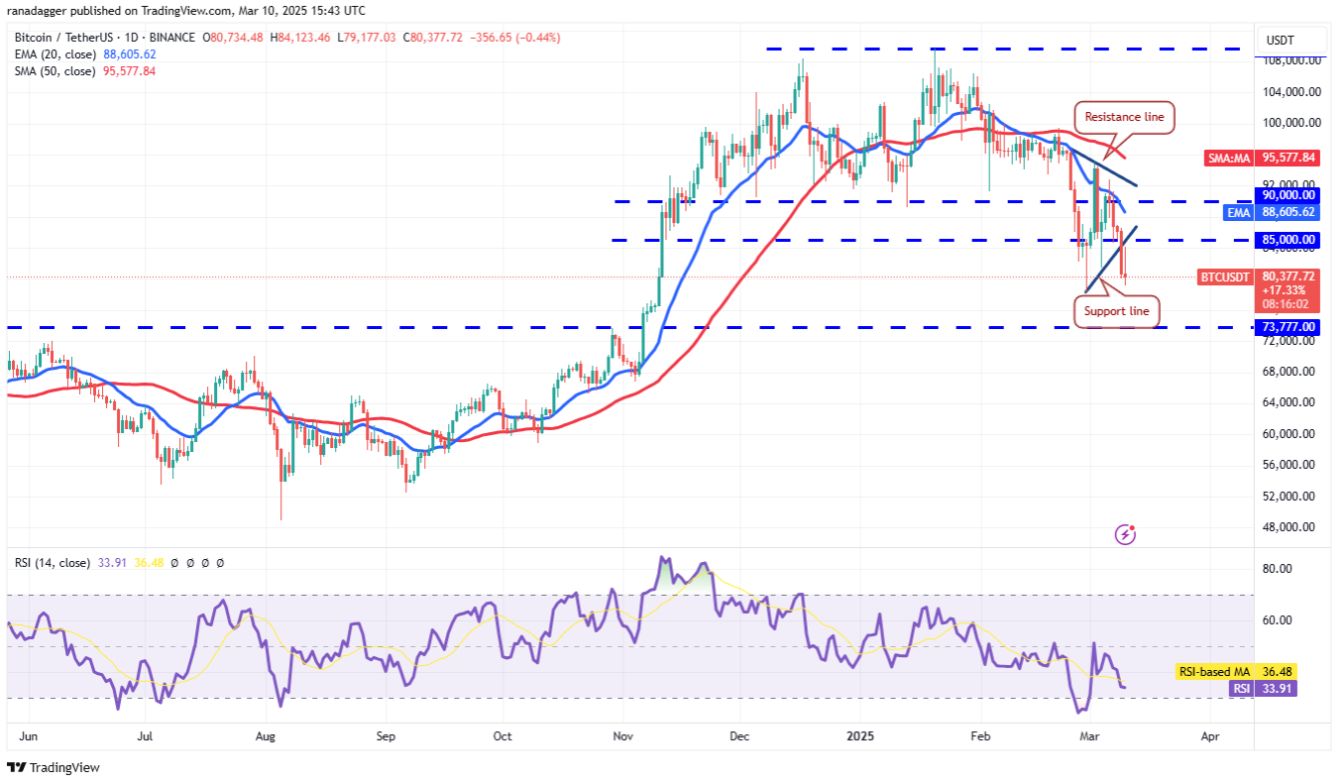This screenshot has width=1339, height=780.
Task: Click the Feb label on time axis
Action: 980,735
